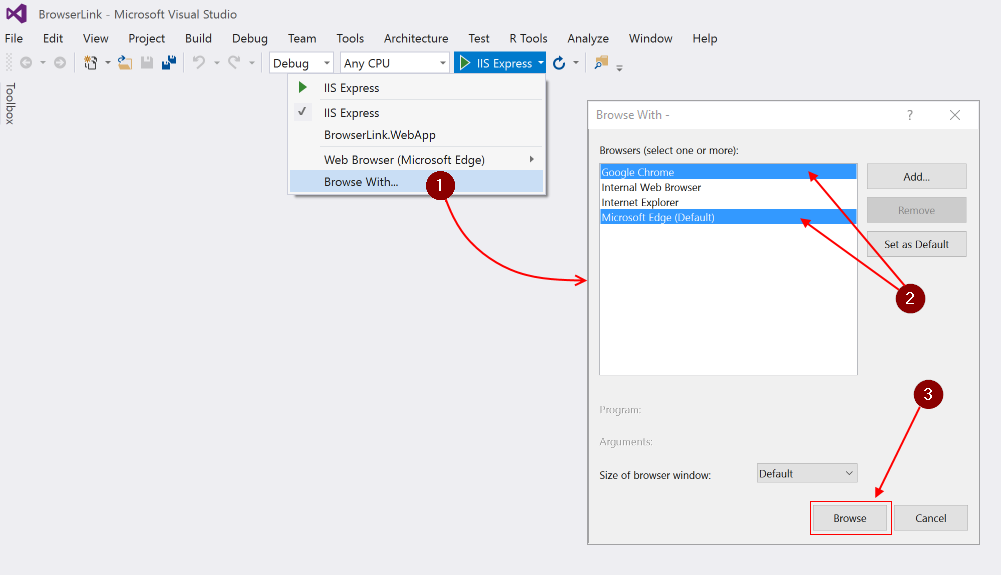
Task: Click the Redo arrow icon
Action: (x=234, y=63)
